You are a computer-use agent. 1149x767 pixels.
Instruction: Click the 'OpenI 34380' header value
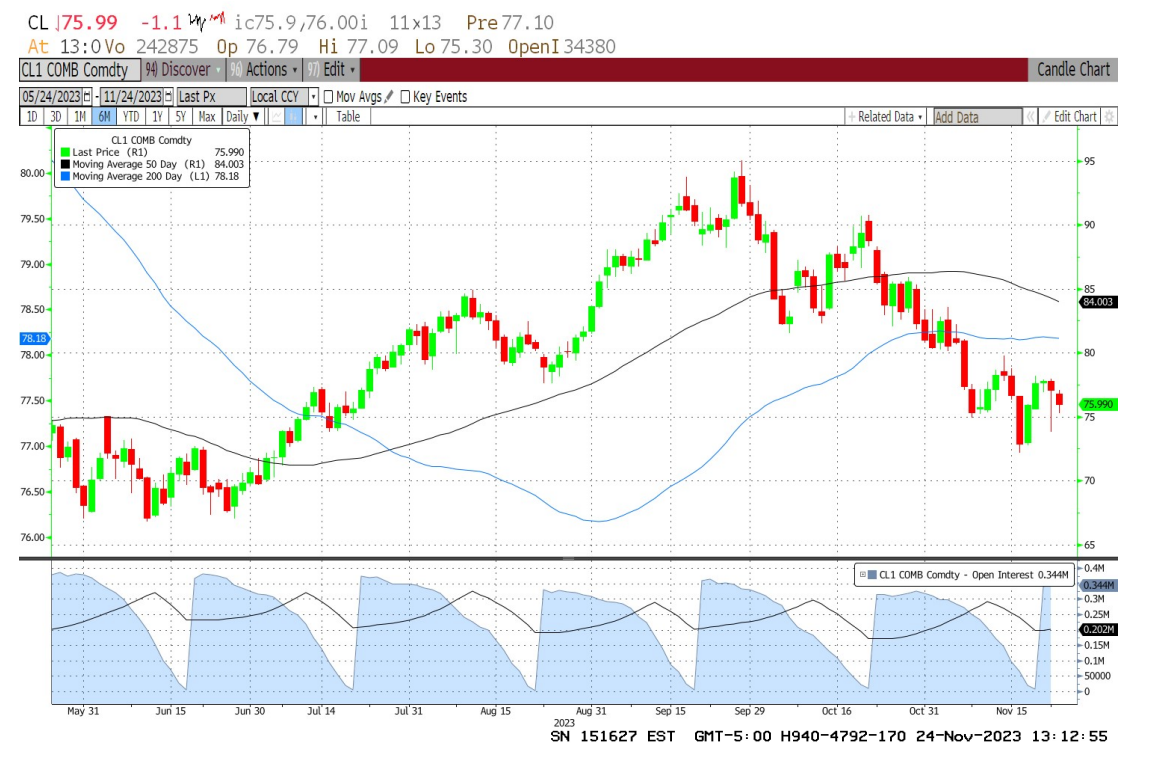pos(561,47)
